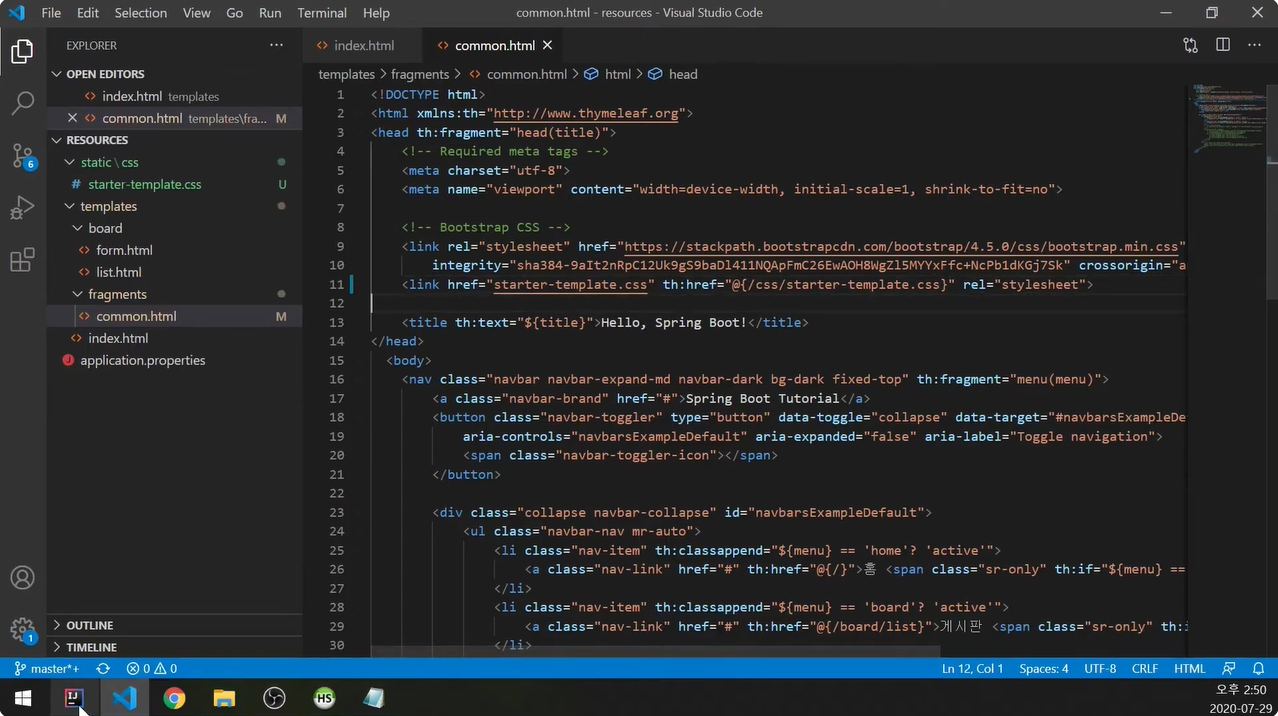Change CRLF end-of-line sequence

click(x=1145, y=668)
